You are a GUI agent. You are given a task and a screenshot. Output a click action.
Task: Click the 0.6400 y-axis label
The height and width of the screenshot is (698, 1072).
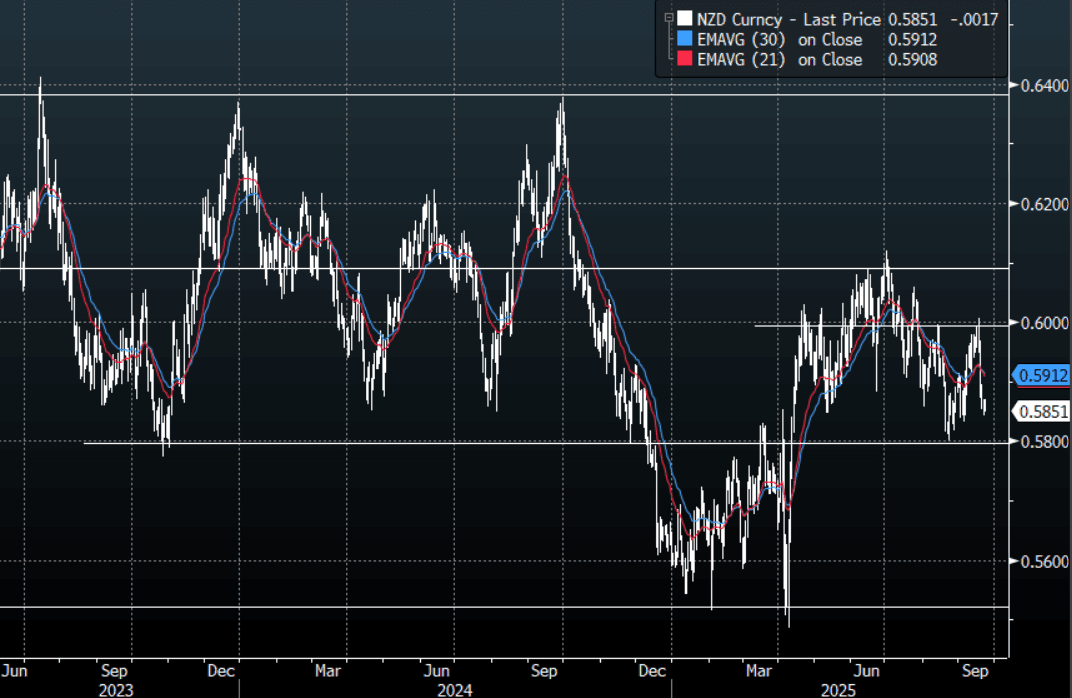1043,85
